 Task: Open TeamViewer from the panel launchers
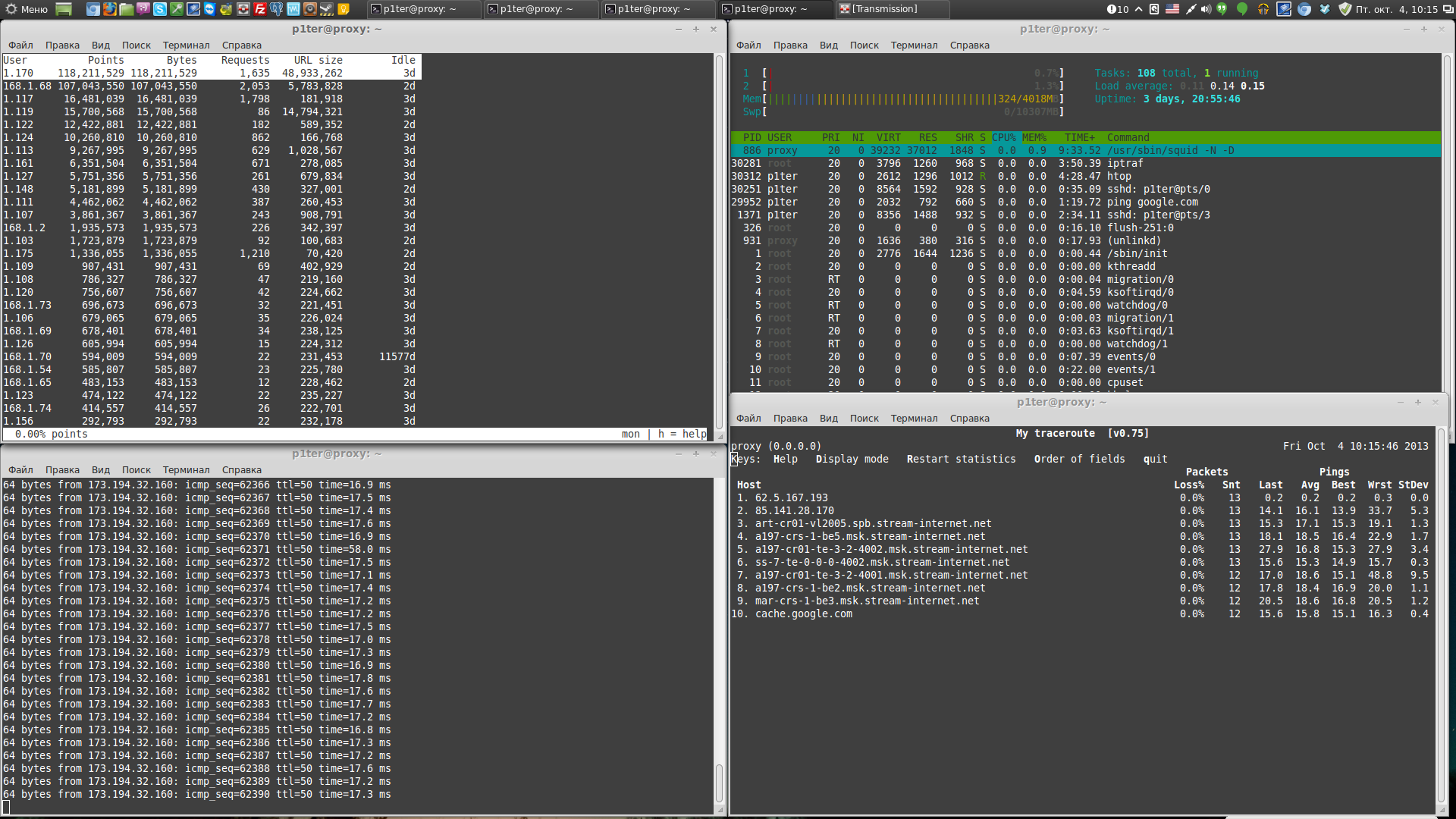pos(210,9)
